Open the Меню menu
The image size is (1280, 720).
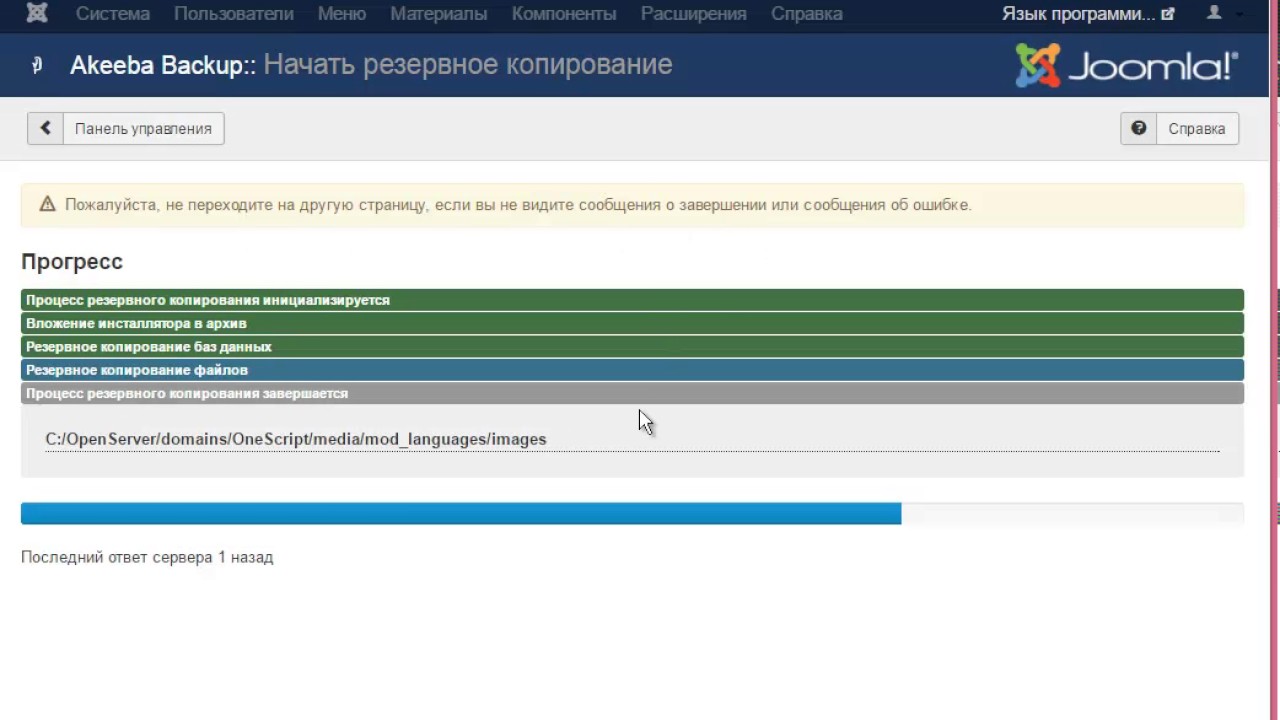click(342, 14)
